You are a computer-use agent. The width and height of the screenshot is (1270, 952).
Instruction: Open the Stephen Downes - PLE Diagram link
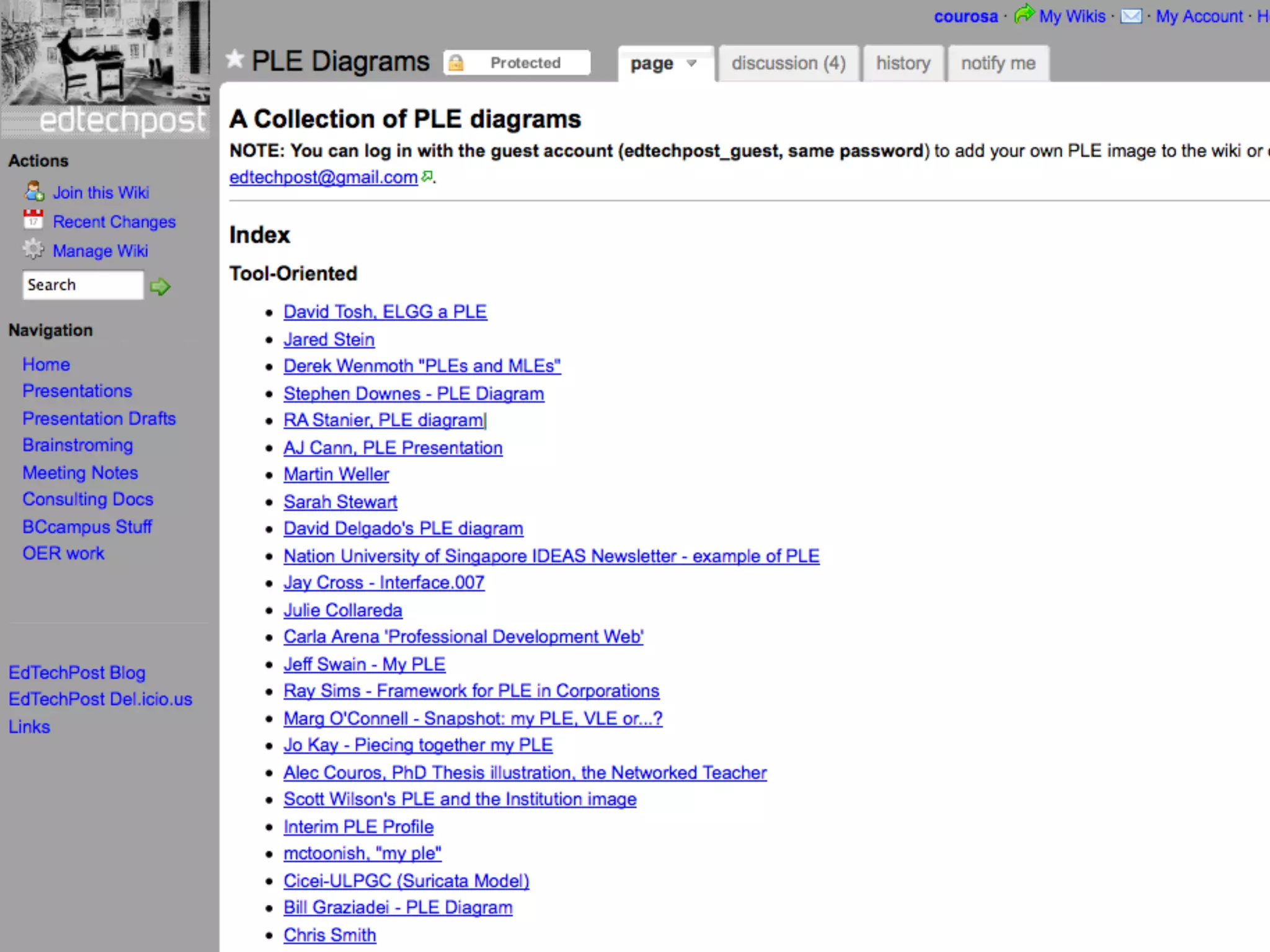[414, 394]
